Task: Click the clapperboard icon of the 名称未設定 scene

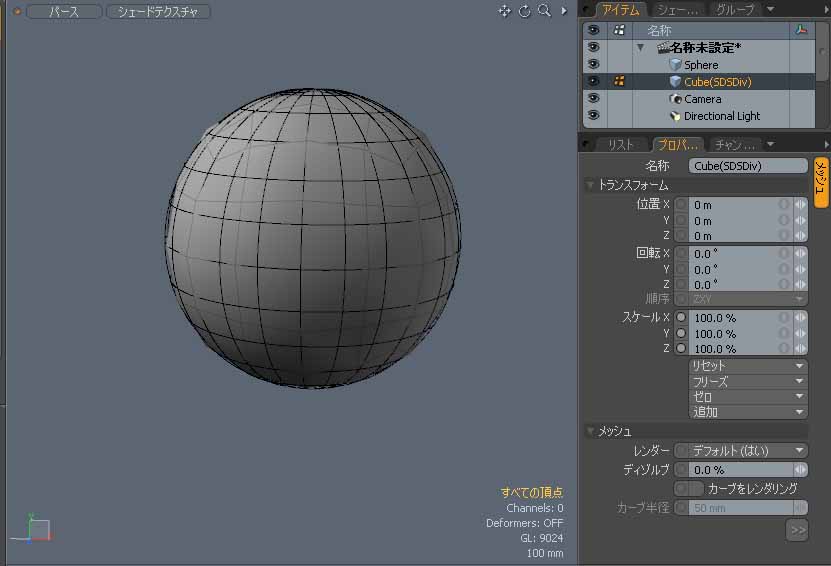Action: (664, 48)
